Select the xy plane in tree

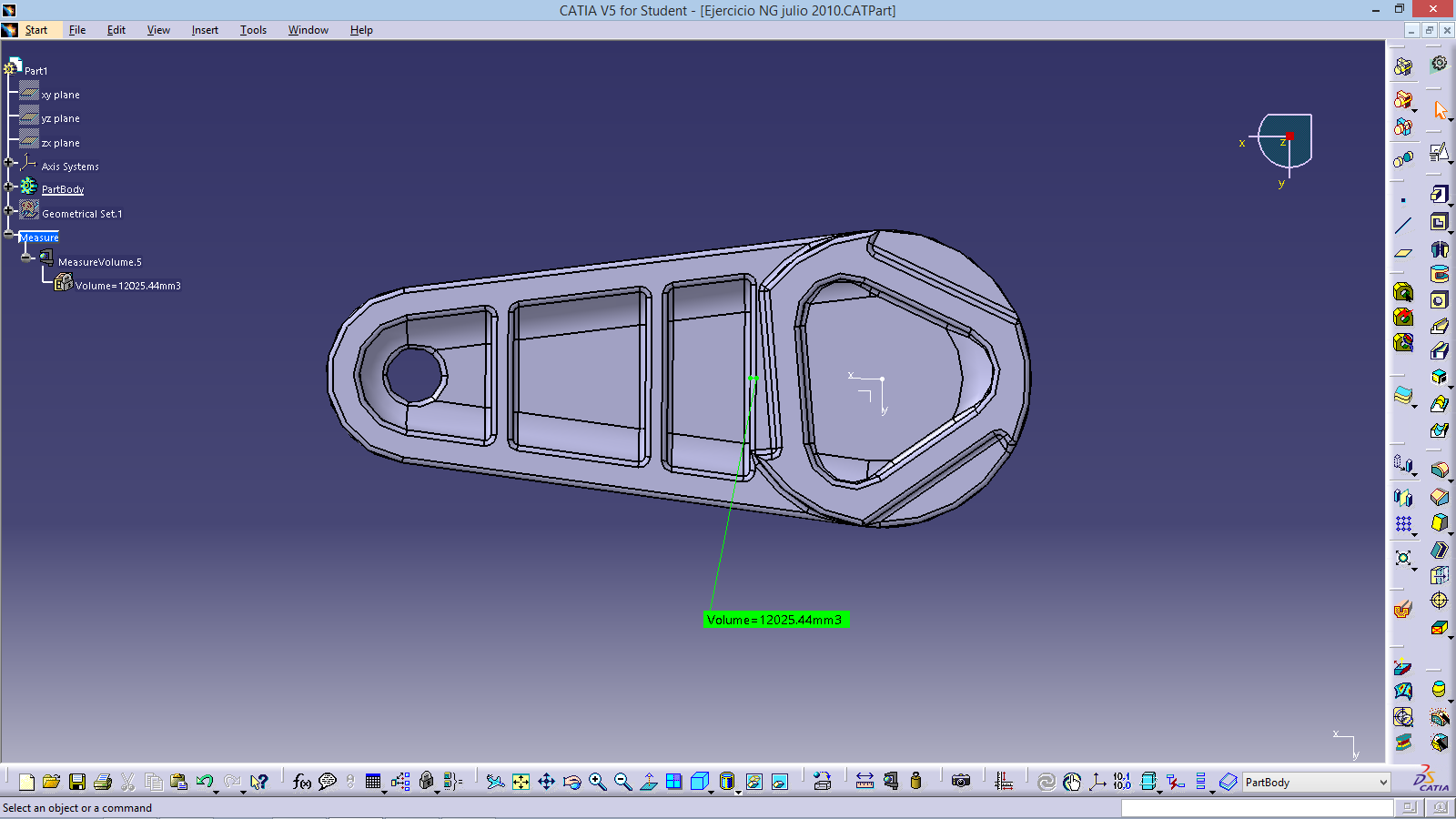tap(60, 95)
